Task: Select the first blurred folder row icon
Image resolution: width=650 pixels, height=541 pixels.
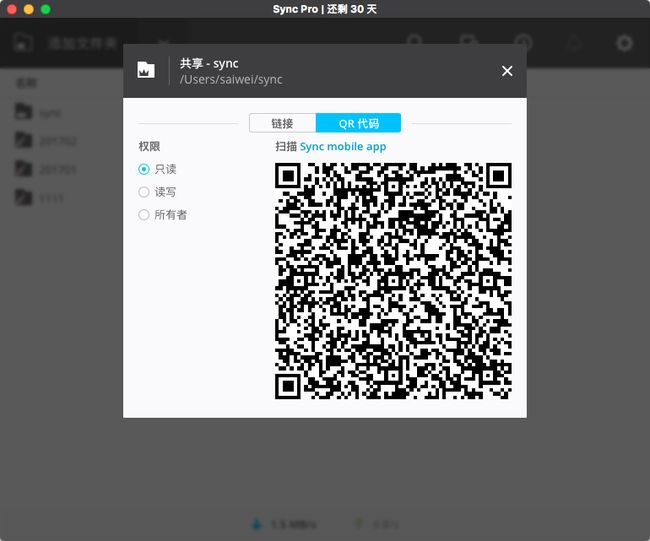Action: (x=23, y=112)
